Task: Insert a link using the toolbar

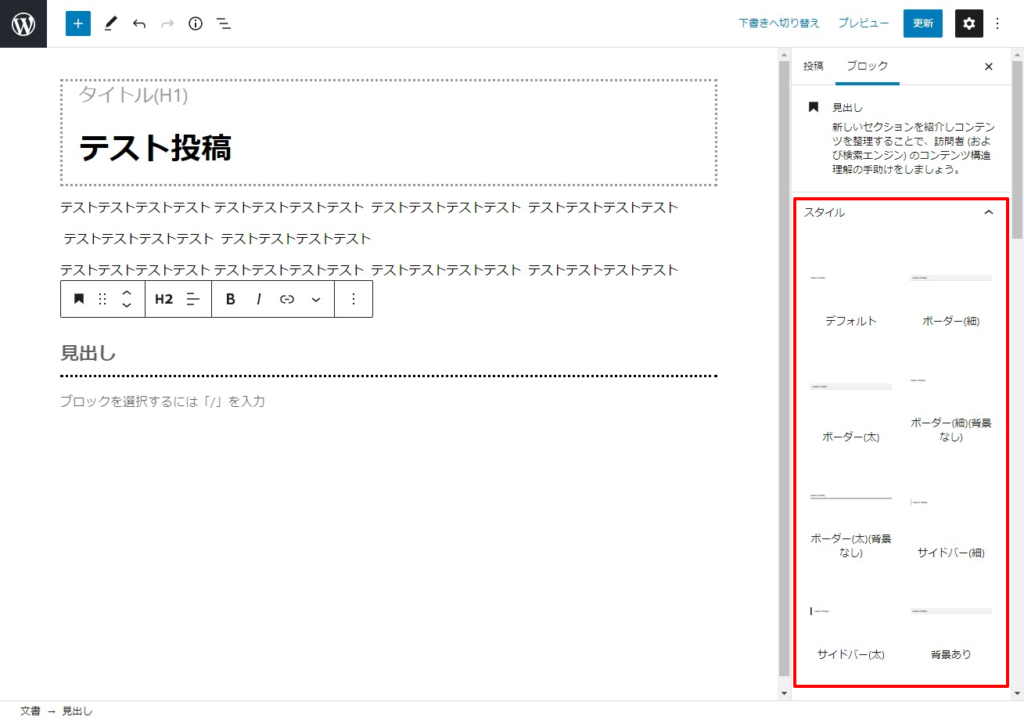Action: [287, 299]
